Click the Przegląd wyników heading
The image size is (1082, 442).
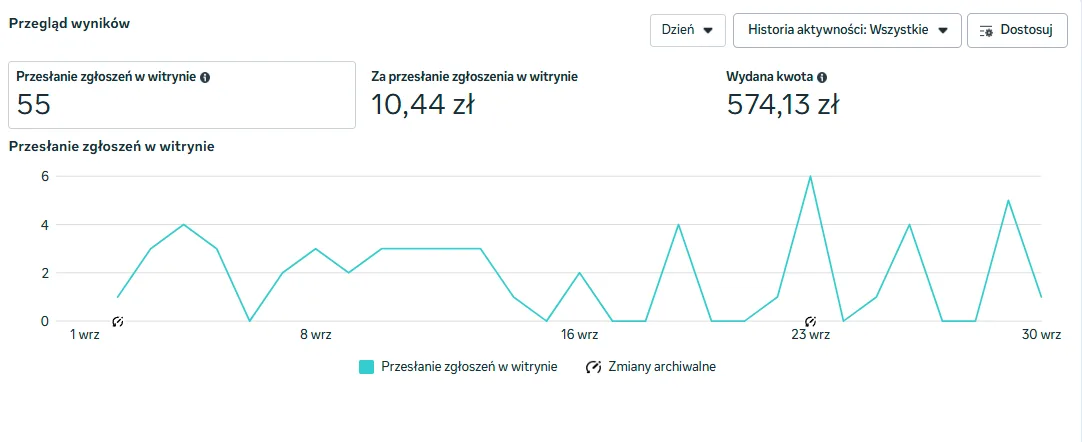tap(69, 23)
